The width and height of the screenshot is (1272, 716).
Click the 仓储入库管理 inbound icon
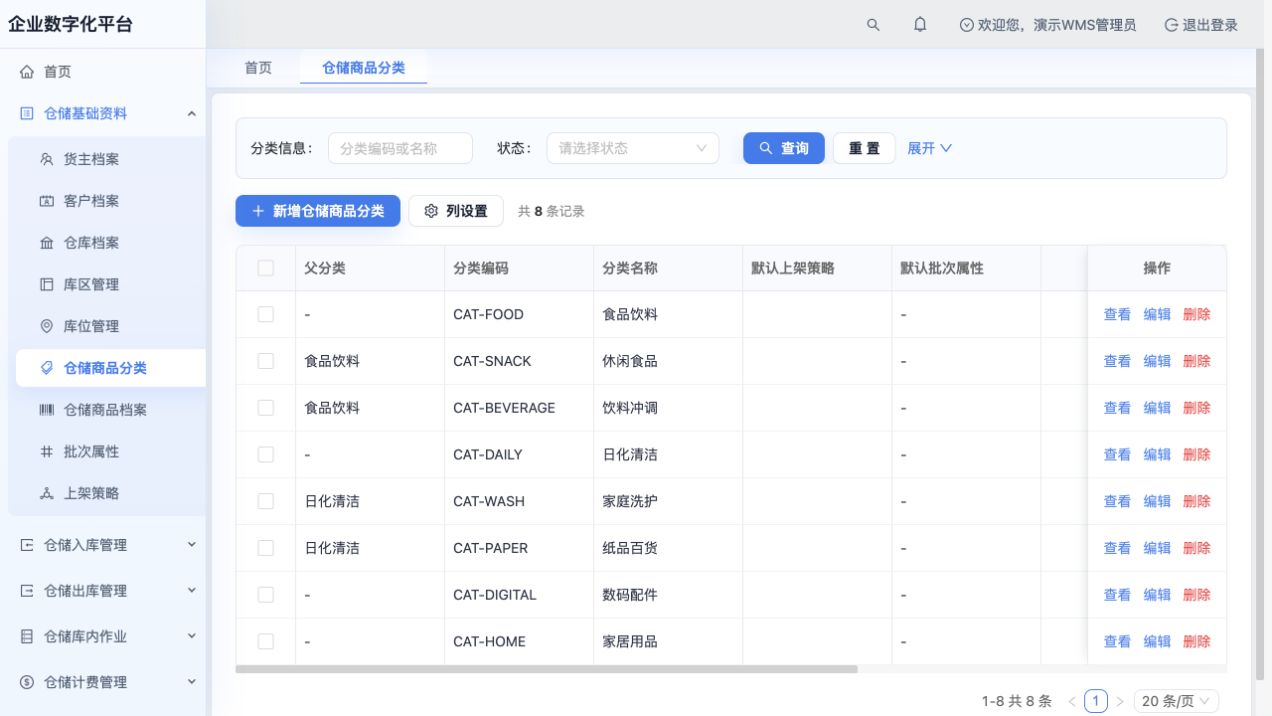[27, 545]
